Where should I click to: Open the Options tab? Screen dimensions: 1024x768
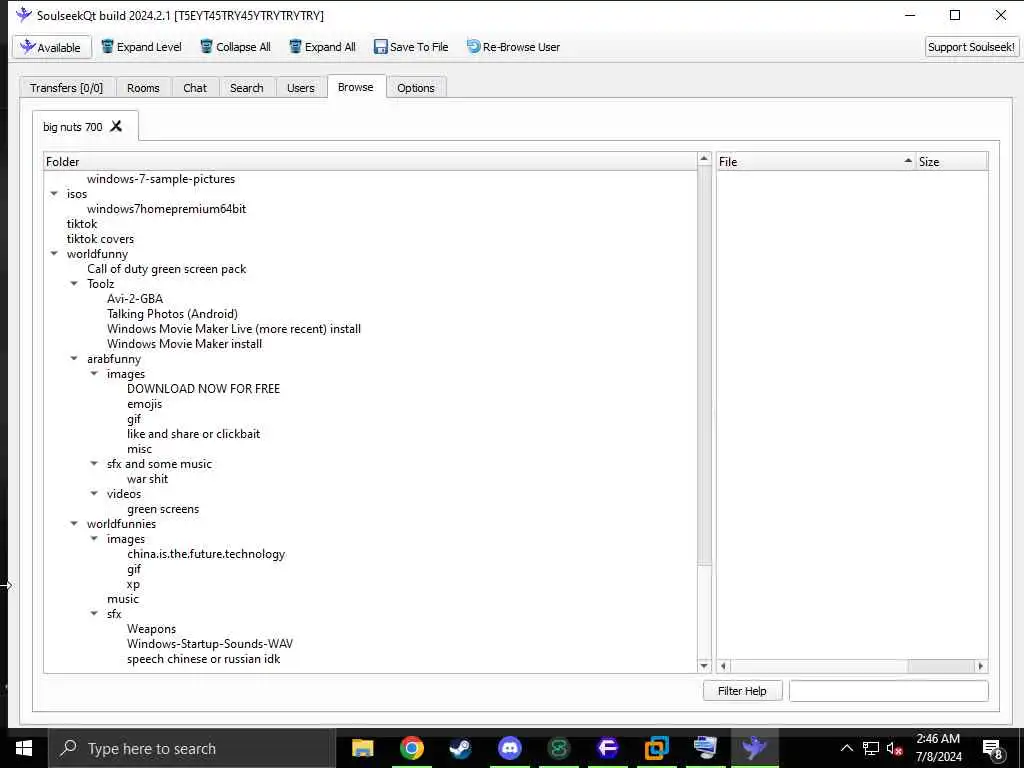pos(415,88)
